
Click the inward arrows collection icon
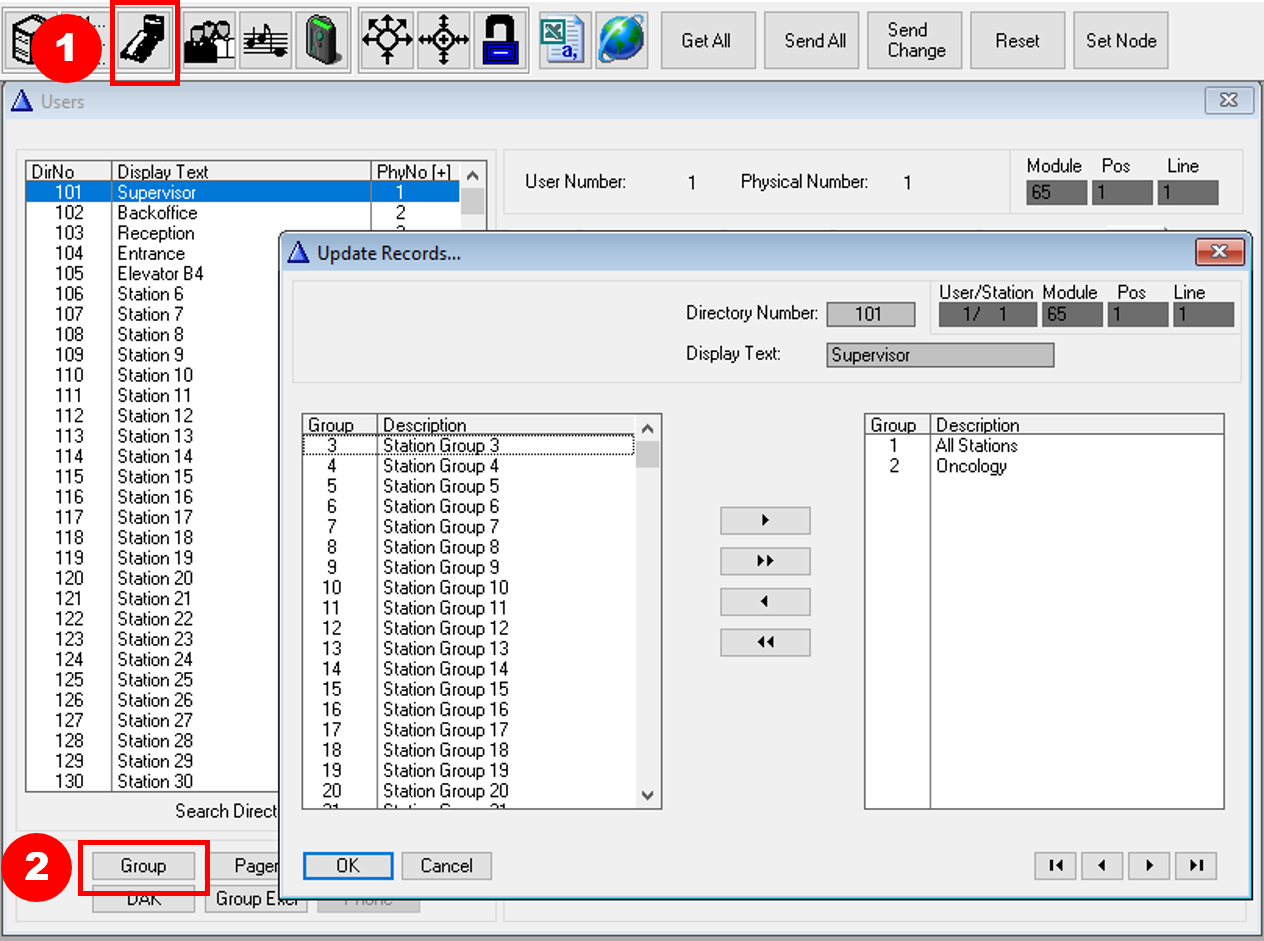click(x=443, y=42)
